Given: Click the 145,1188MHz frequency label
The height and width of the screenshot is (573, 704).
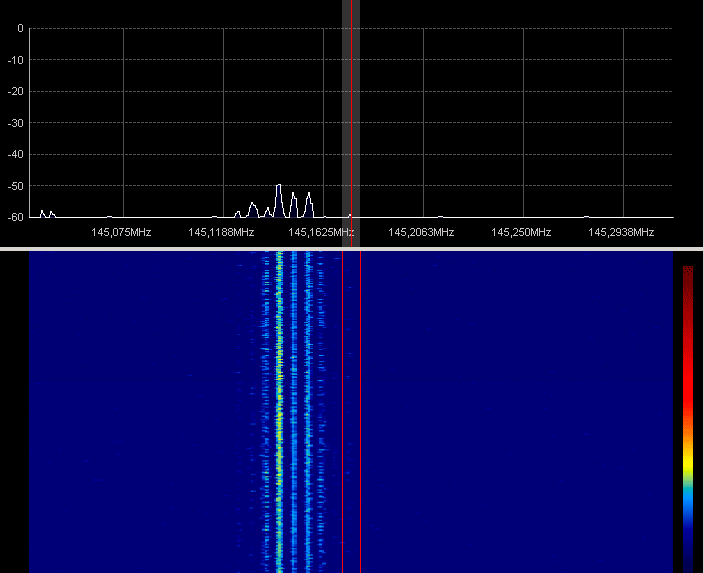Looking at the screenshot, I should 220,232.
